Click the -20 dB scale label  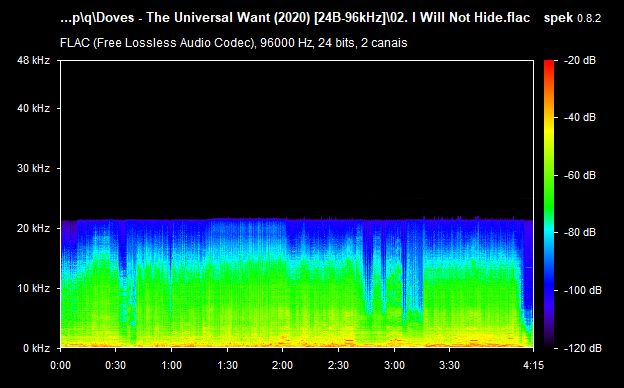pos(580,60)
